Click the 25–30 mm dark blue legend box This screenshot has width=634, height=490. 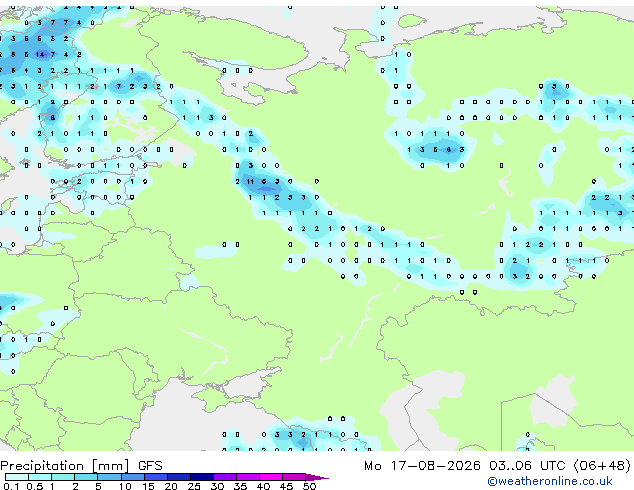pos(201,477)
